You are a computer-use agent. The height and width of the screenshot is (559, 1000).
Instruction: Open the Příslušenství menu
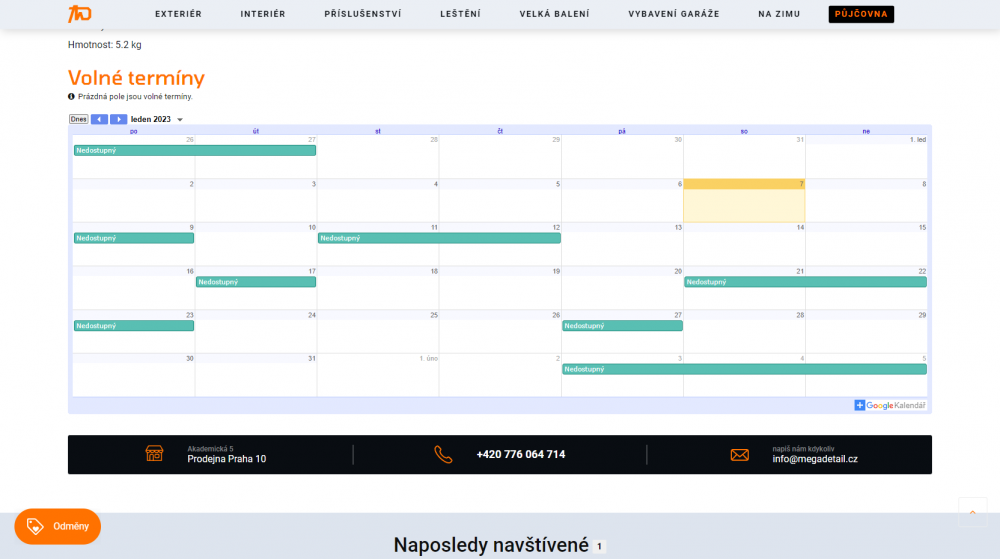(363, 14)
